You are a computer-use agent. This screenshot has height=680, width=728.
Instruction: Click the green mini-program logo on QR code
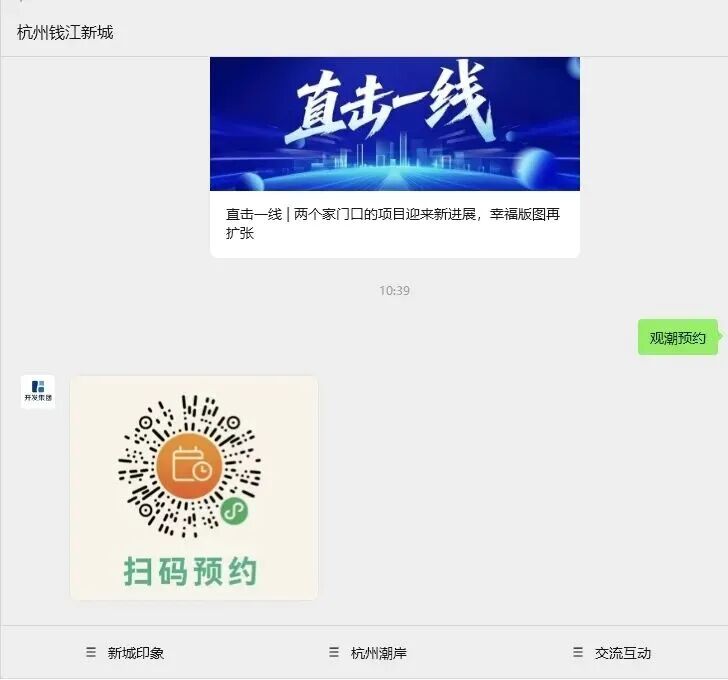pyautogui.click(x=234, y=512)
